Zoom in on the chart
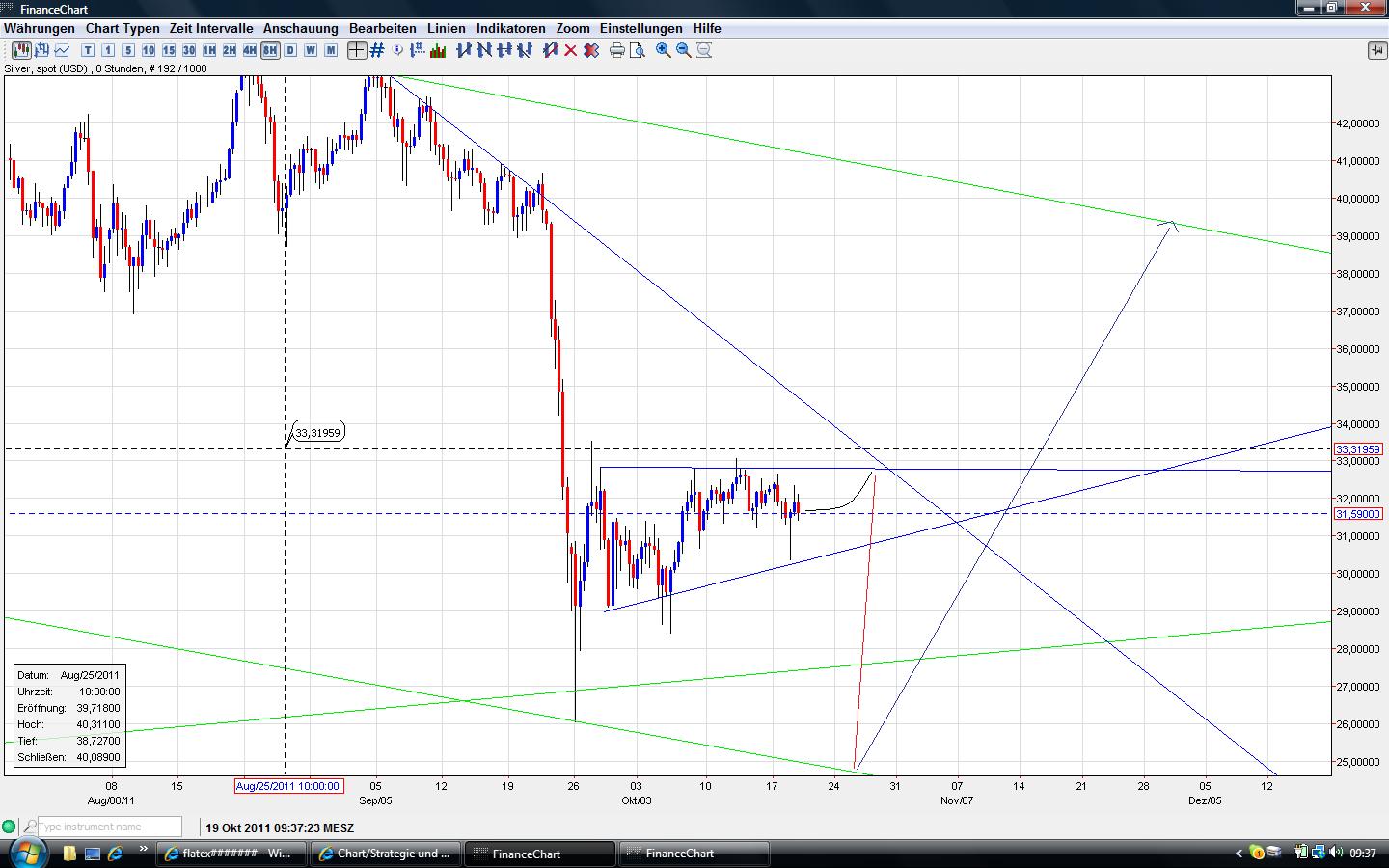Screen dimensions: 1389x868 [x=664, y=50]
